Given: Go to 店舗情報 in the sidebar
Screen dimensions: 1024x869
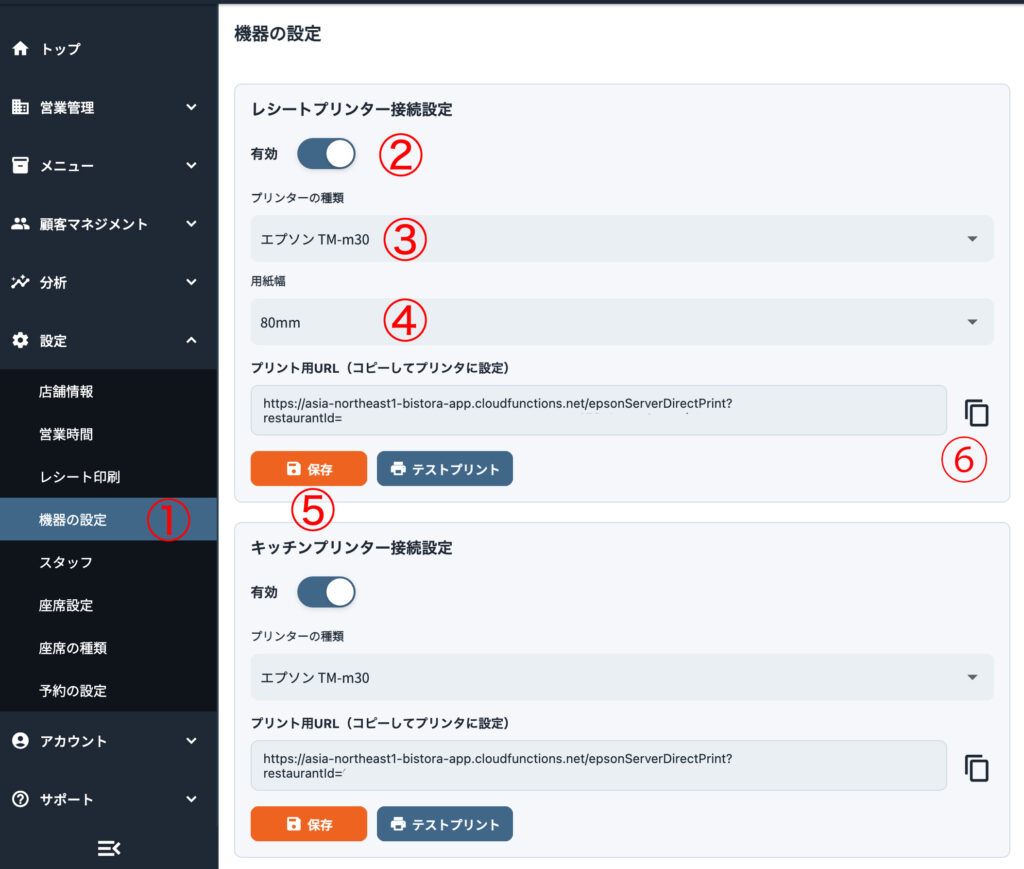Looking at the screenshot, I should [x=66, y=392].
